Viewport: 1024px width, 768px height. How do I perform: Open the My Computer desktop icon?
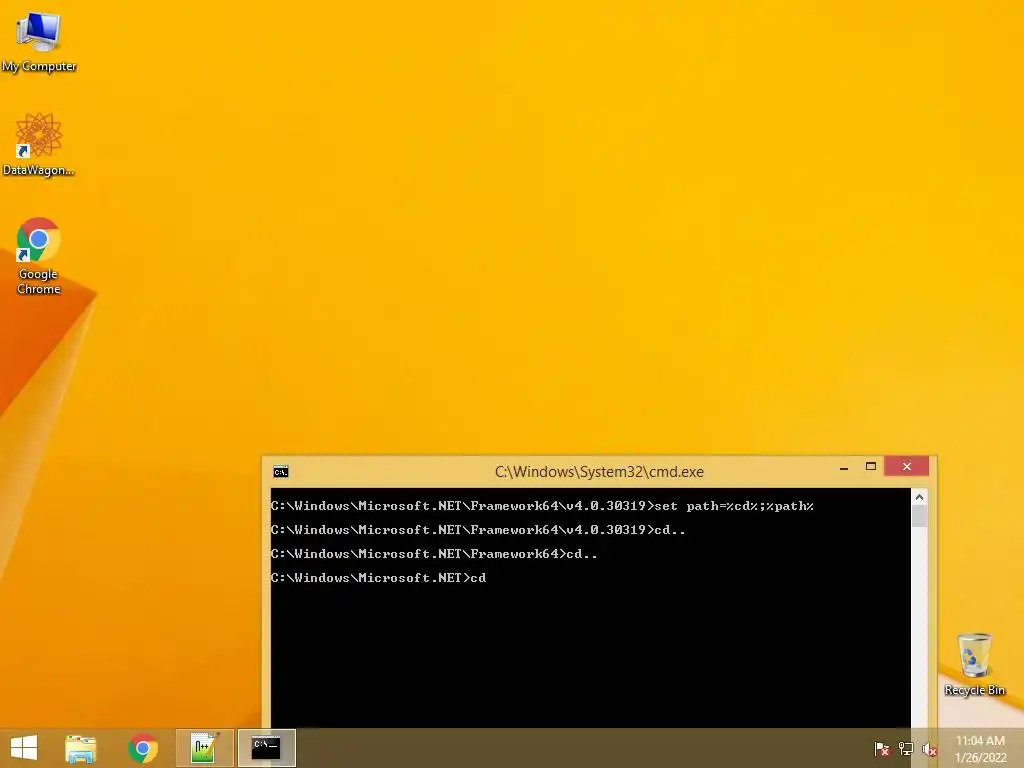39,42
